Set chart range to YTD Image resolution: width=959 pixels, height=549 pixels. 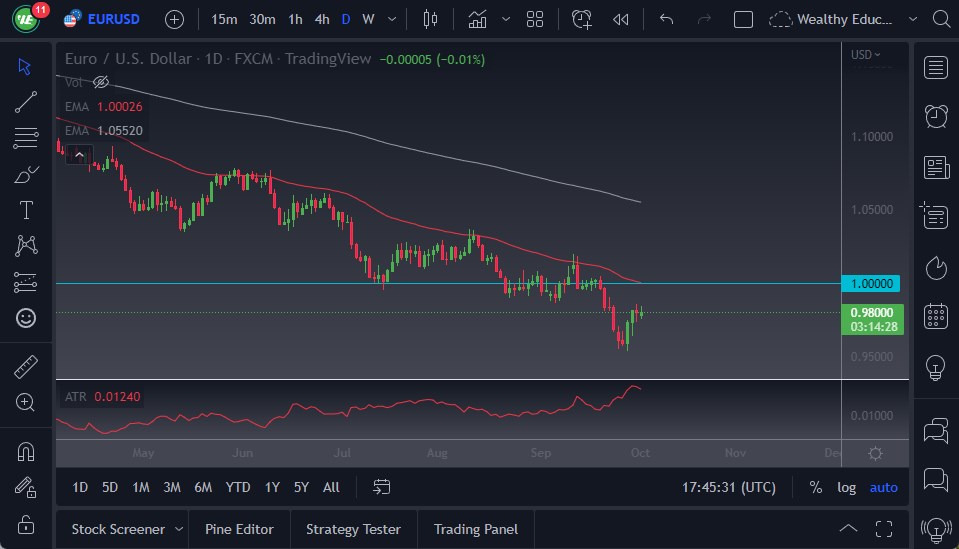(x=238, y=487)
